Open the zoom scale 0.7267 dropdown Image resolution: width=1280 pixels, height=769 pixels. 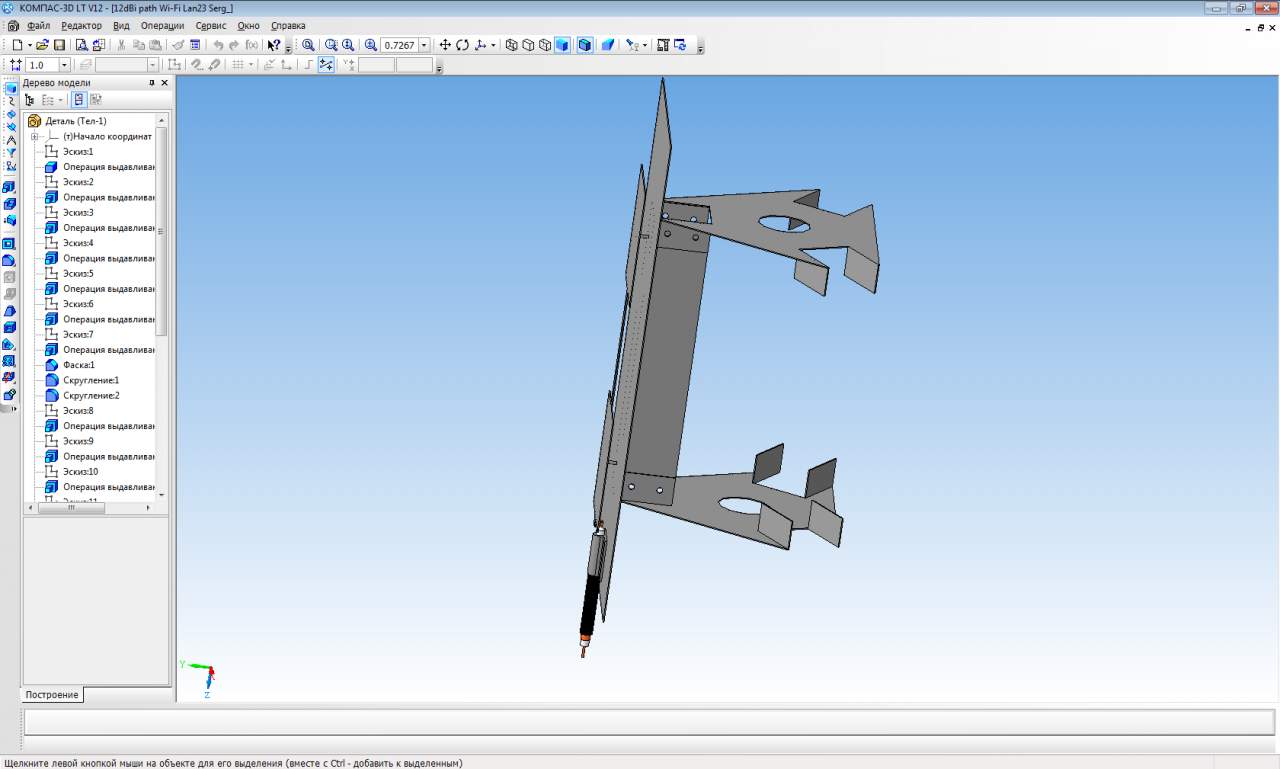424,45
